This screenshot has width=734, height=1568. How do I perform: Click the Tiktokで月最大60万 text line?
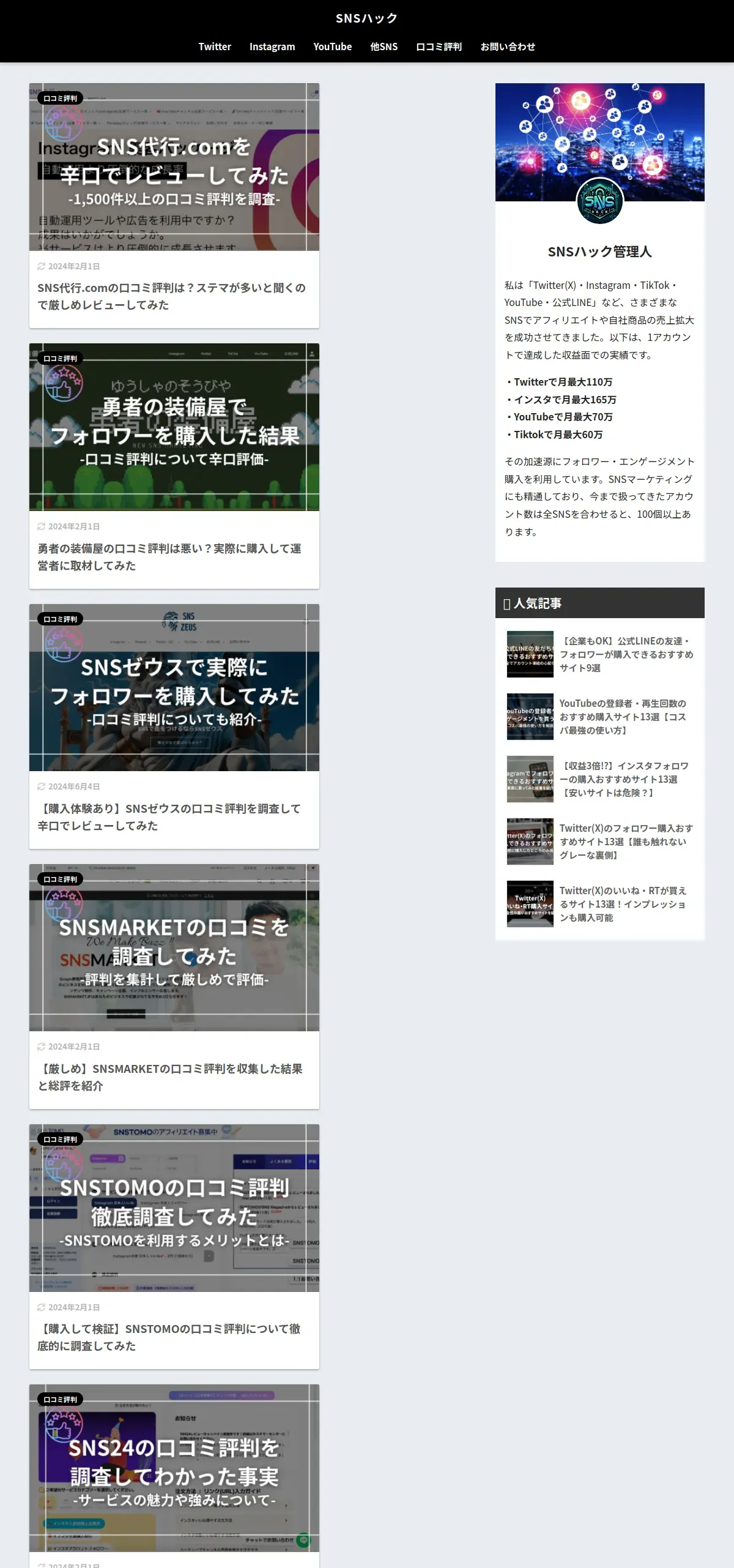pos(554,435)
